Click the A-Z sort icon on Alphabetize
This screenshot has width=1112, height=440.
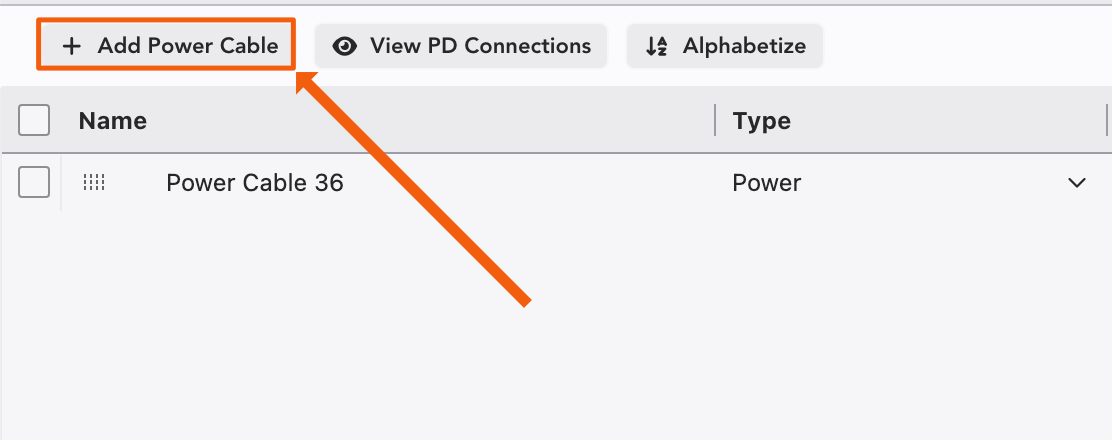click(x=656, y=46)
